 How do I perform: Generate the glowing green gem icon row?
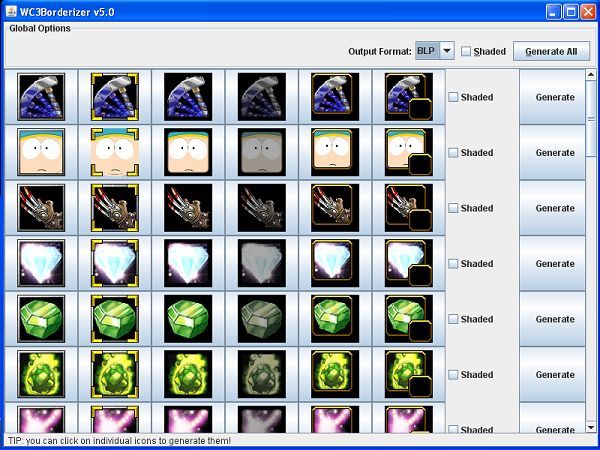(552, 375)
